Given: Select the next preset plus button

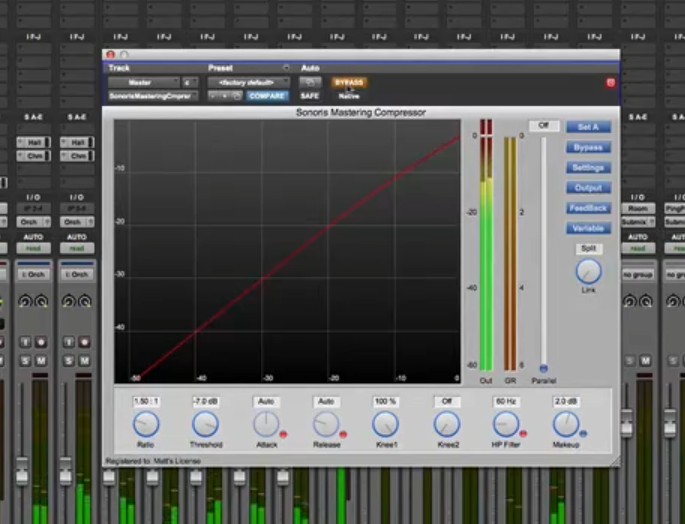Looking at the screenshot, I should click(x=225, y=96).
